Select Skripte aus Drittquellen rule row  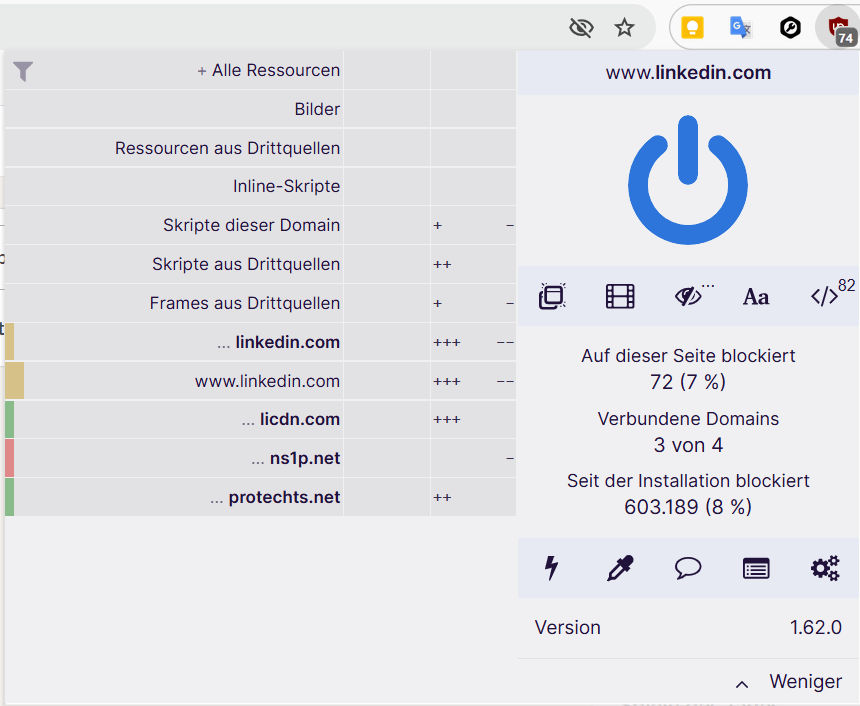(246, 265)
